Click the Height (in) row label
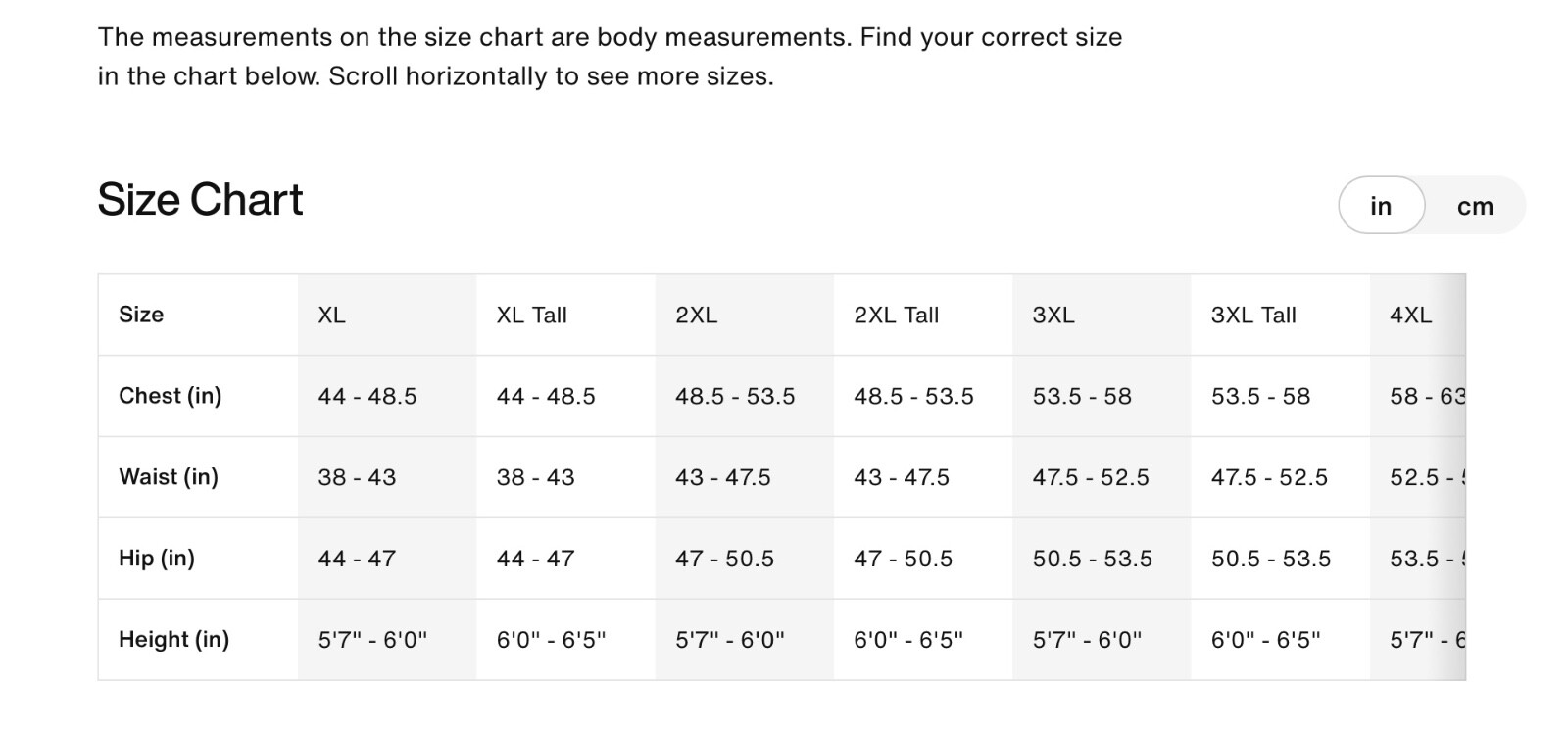Viewport: 1568px width, 730px height. pos(174,640)
